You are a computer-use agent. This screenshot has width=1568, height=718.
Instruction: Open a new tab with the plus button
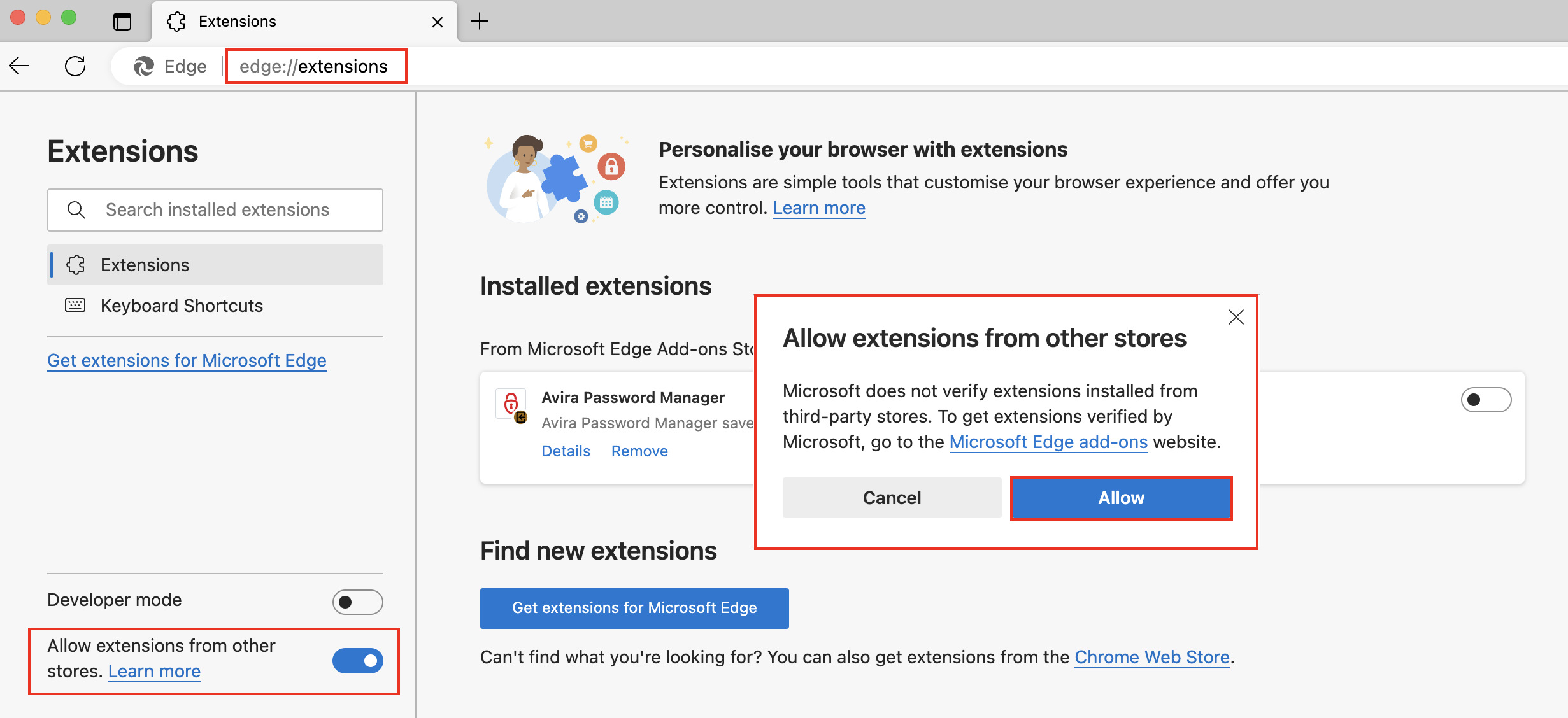coord(480,22)
